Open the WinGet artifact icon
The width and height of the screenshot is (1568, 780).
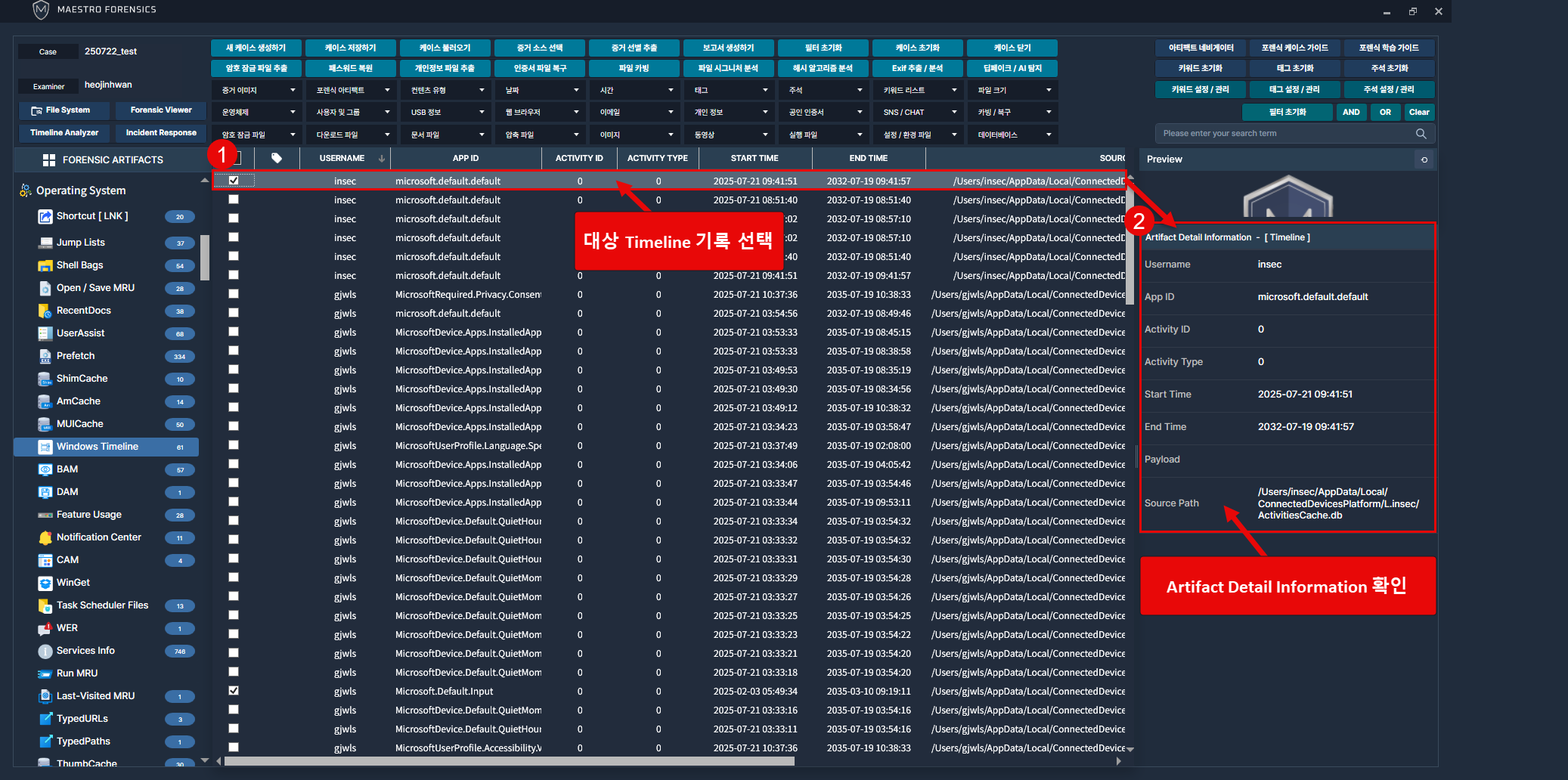45,583
